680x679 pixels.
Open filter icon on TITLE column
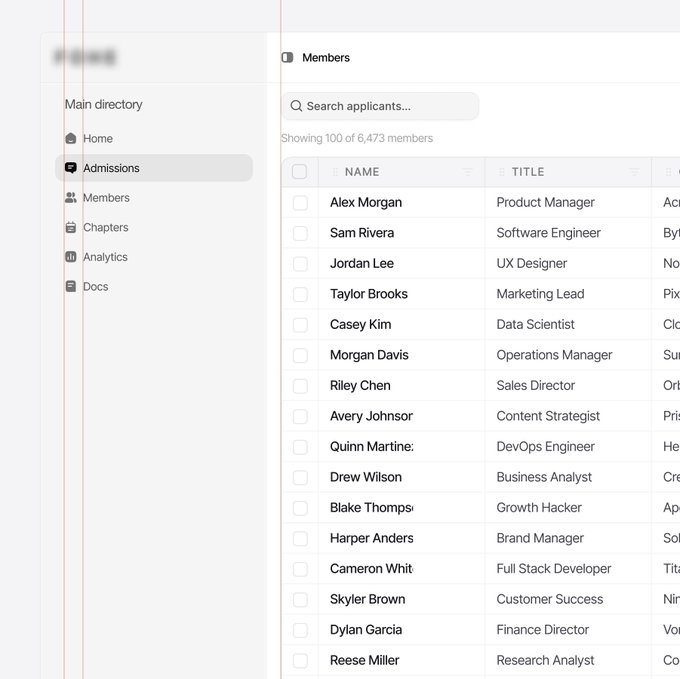tap(634, 172)
